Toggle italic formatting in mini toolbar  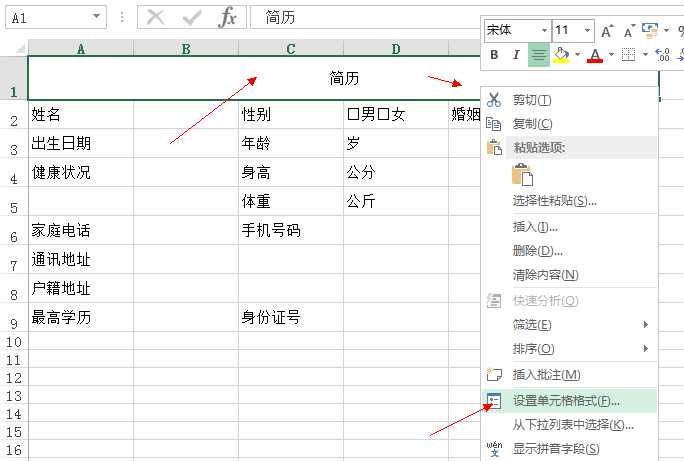516,55
